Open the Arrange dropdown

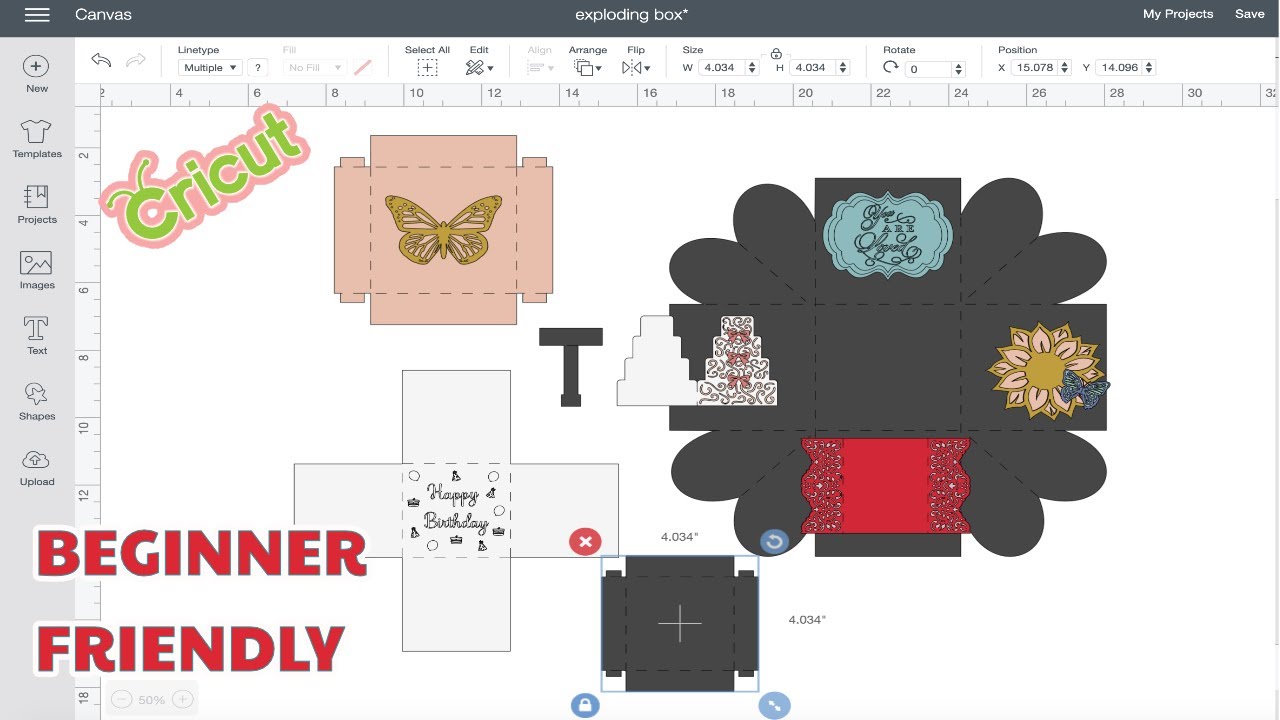(x=588, y=68)
